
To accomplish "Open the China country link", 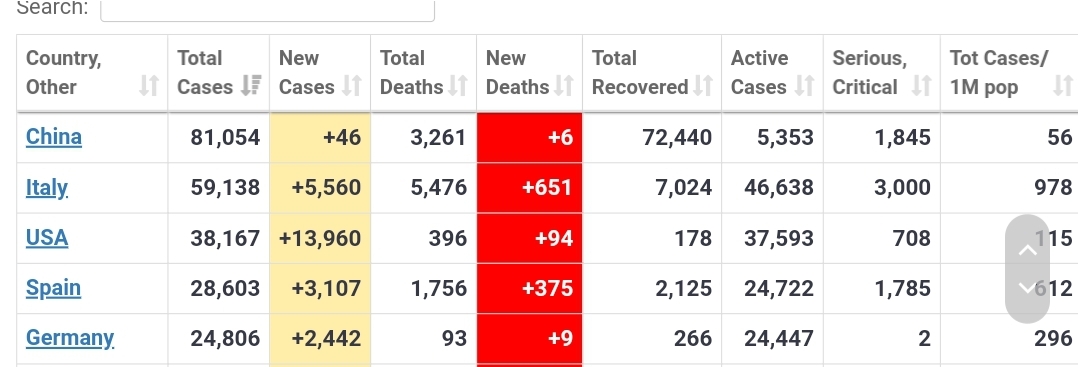I will click(54, 137).
